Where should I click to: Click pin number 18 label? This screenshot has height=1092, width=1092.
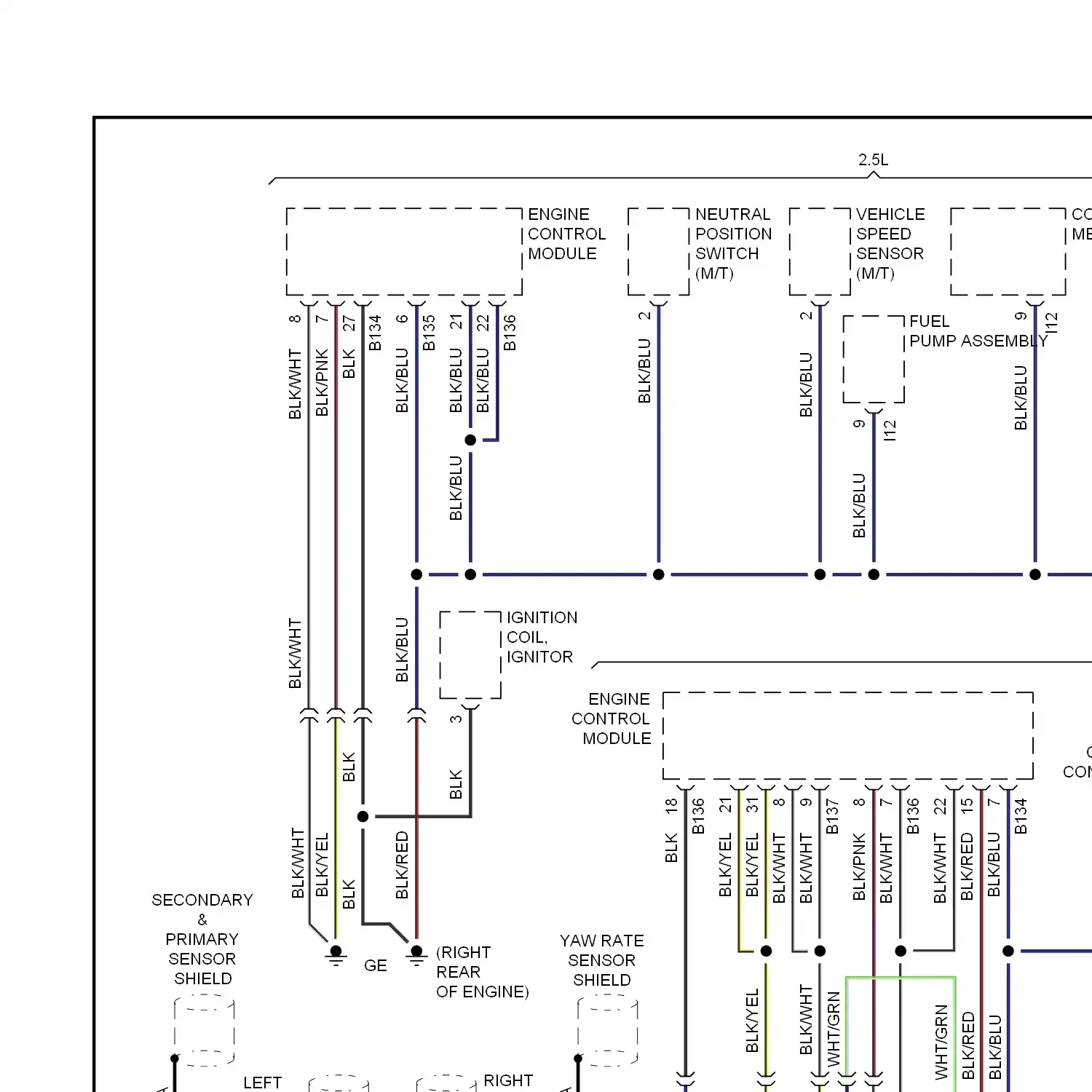click(670, 805)
